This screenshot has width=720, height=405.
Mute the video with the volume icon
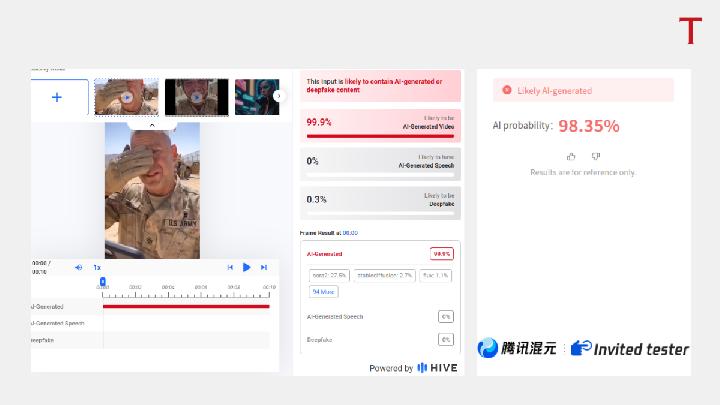point(79,267)
